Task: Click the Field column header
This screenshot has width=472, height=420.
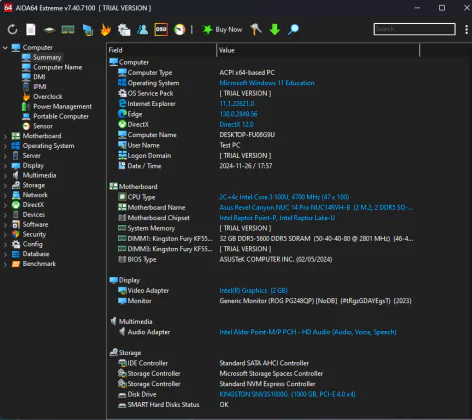Action: pos(162,50)
